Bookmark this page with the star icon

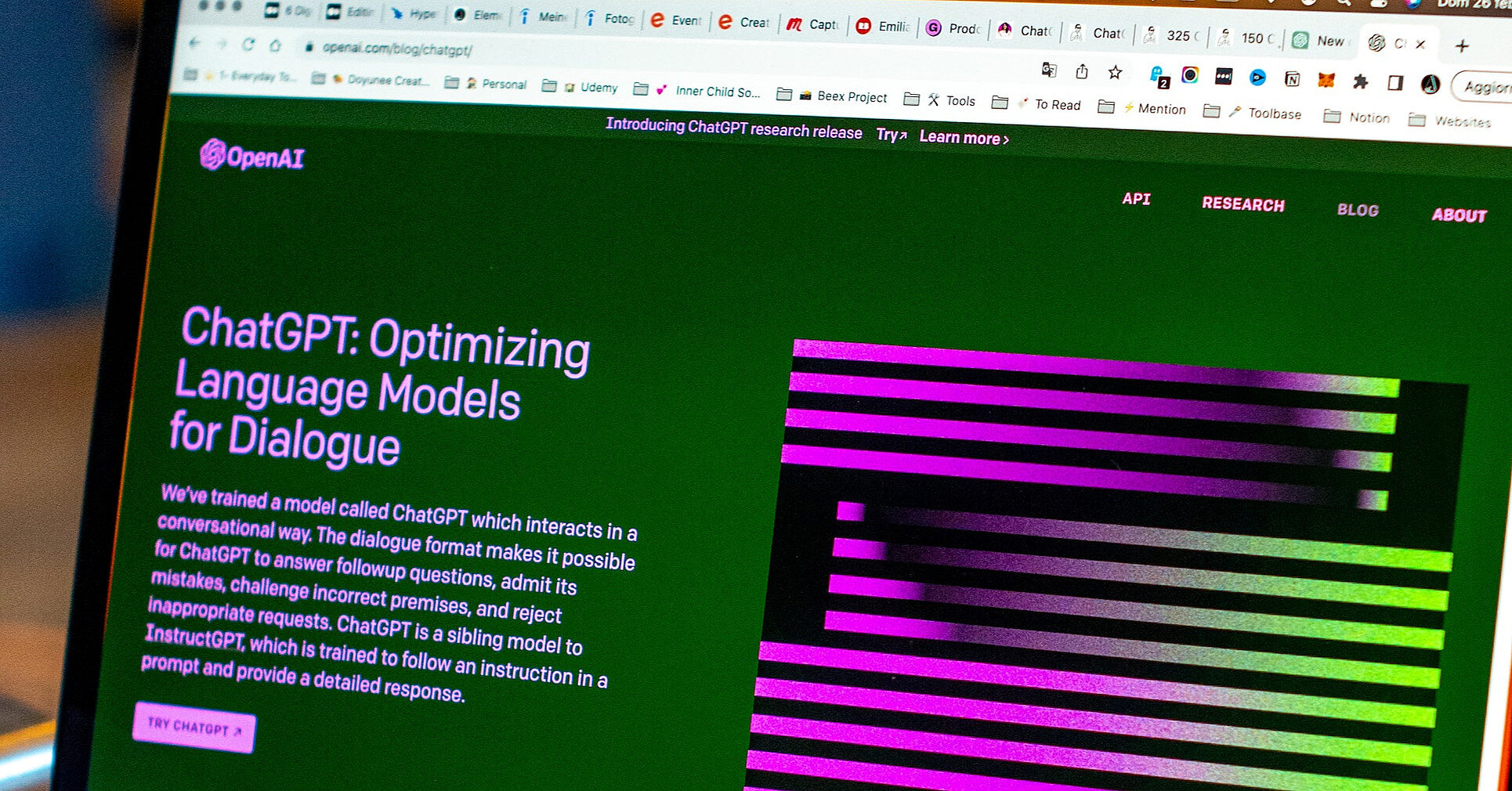pyautogui.click(x=1115, y=72)
